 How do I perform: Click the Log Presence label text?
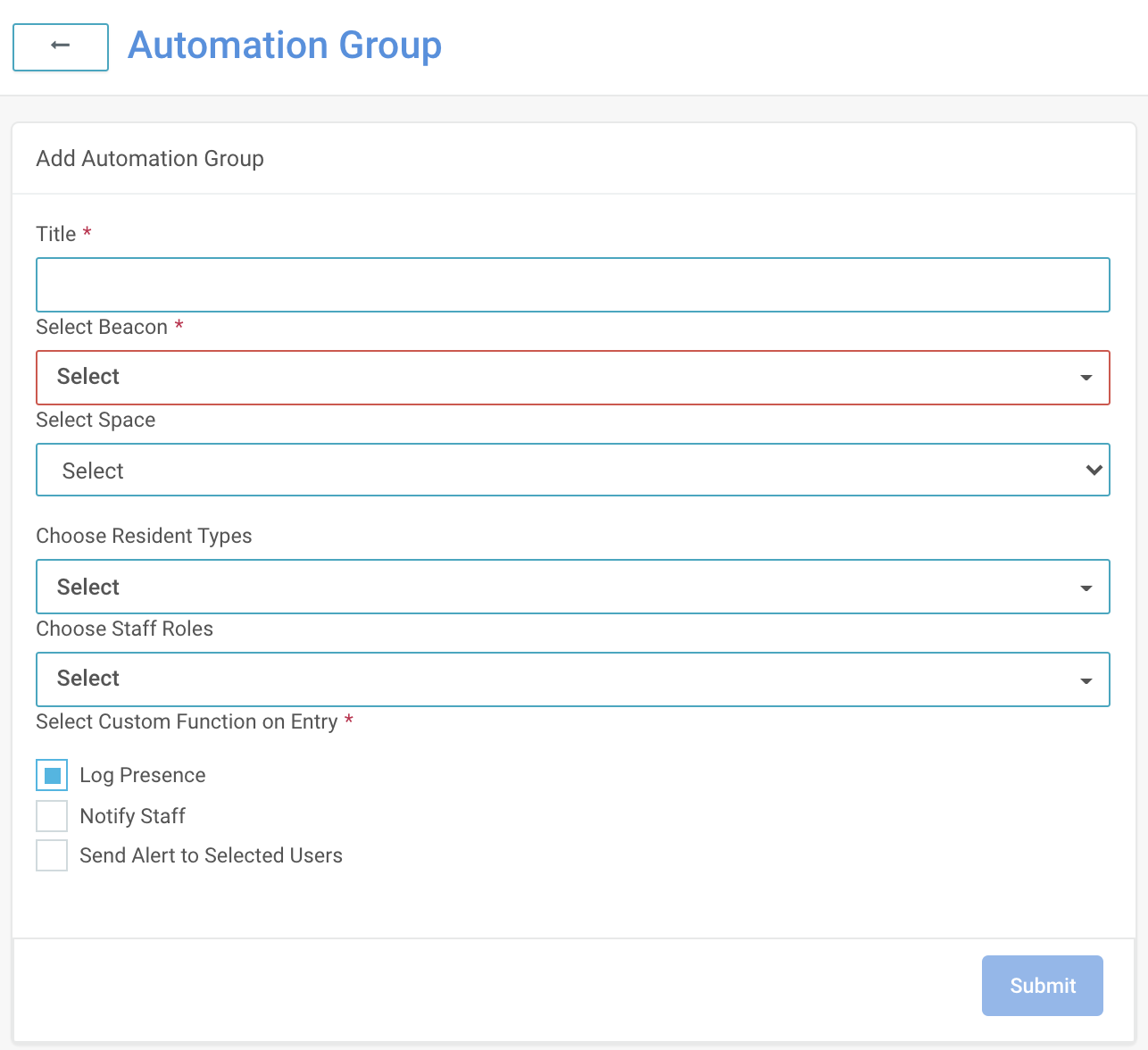click(x=143, y=775)
